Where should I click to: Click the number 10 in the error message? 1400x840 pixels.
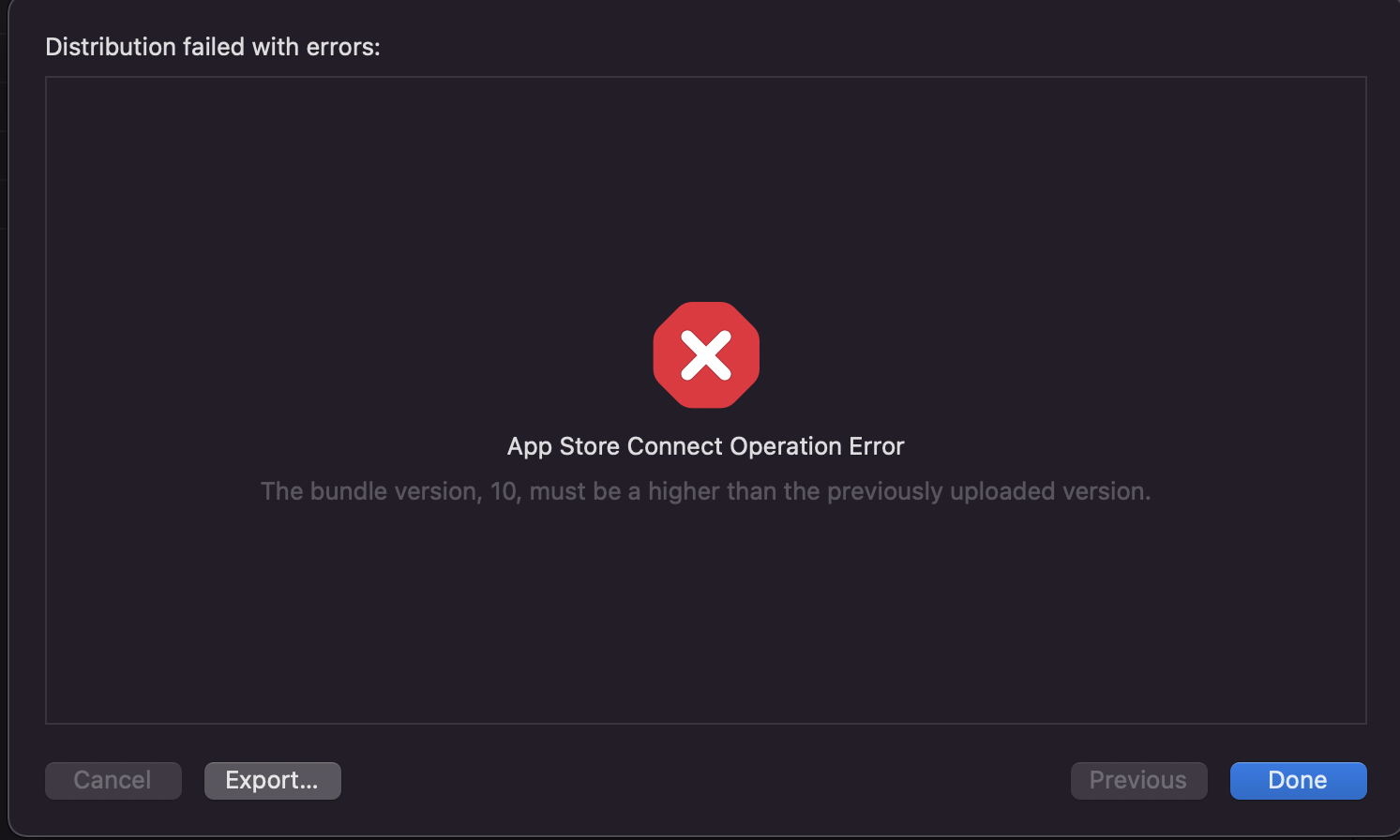click(x=504, y=491)
